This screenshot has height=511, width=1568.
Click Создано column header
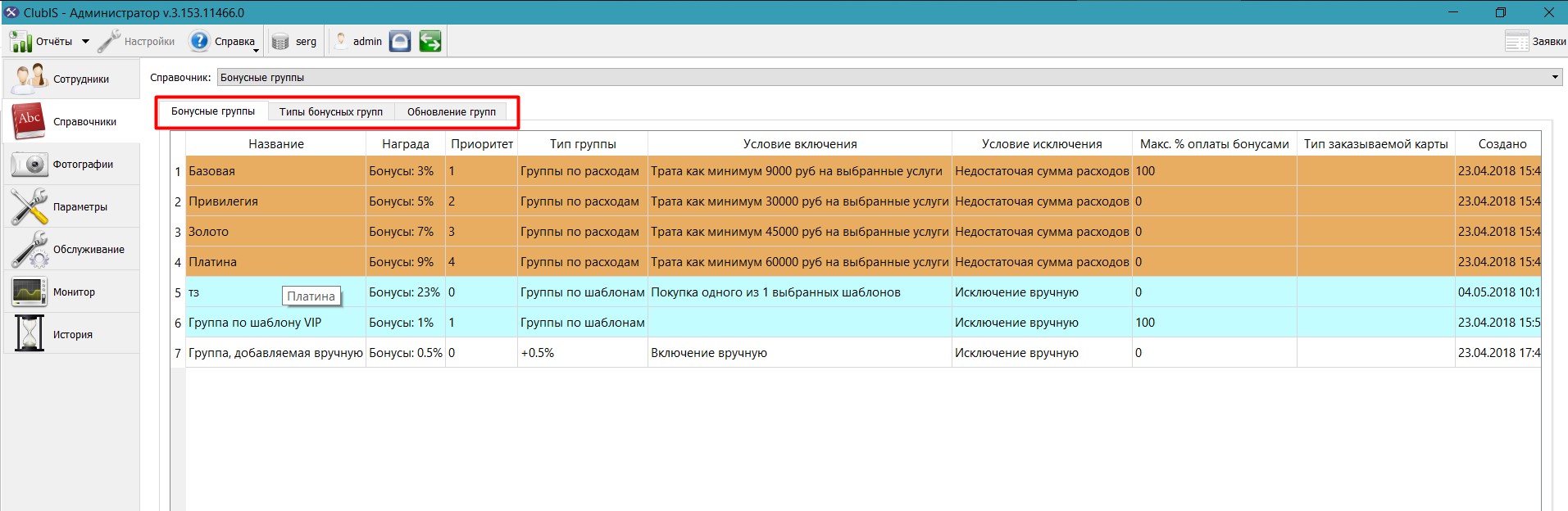click(x=1498, y=144)
